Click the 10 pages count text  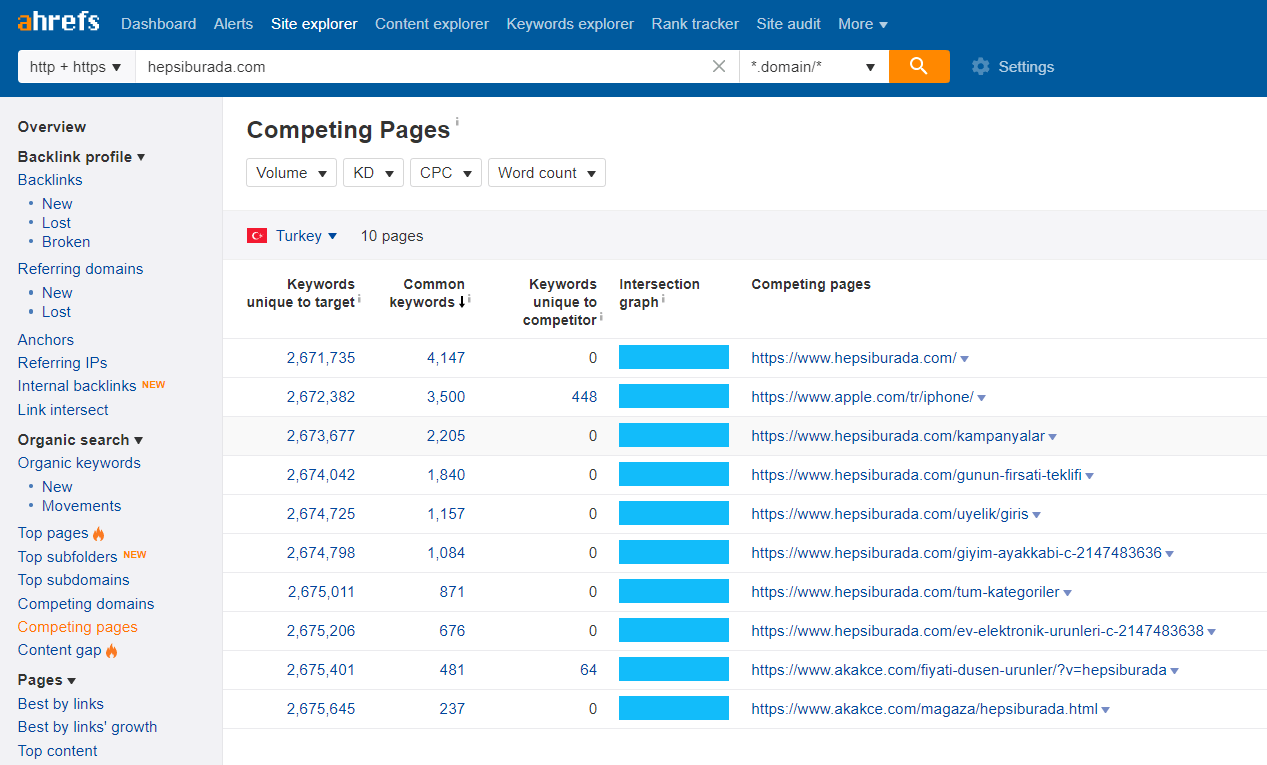392,236
